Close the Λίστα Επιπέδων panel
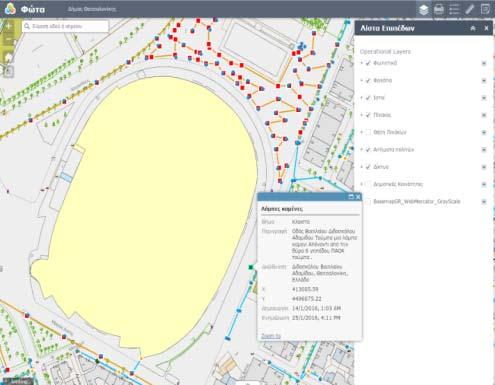The width and height of the screenshot is (495, 385). 486,28
